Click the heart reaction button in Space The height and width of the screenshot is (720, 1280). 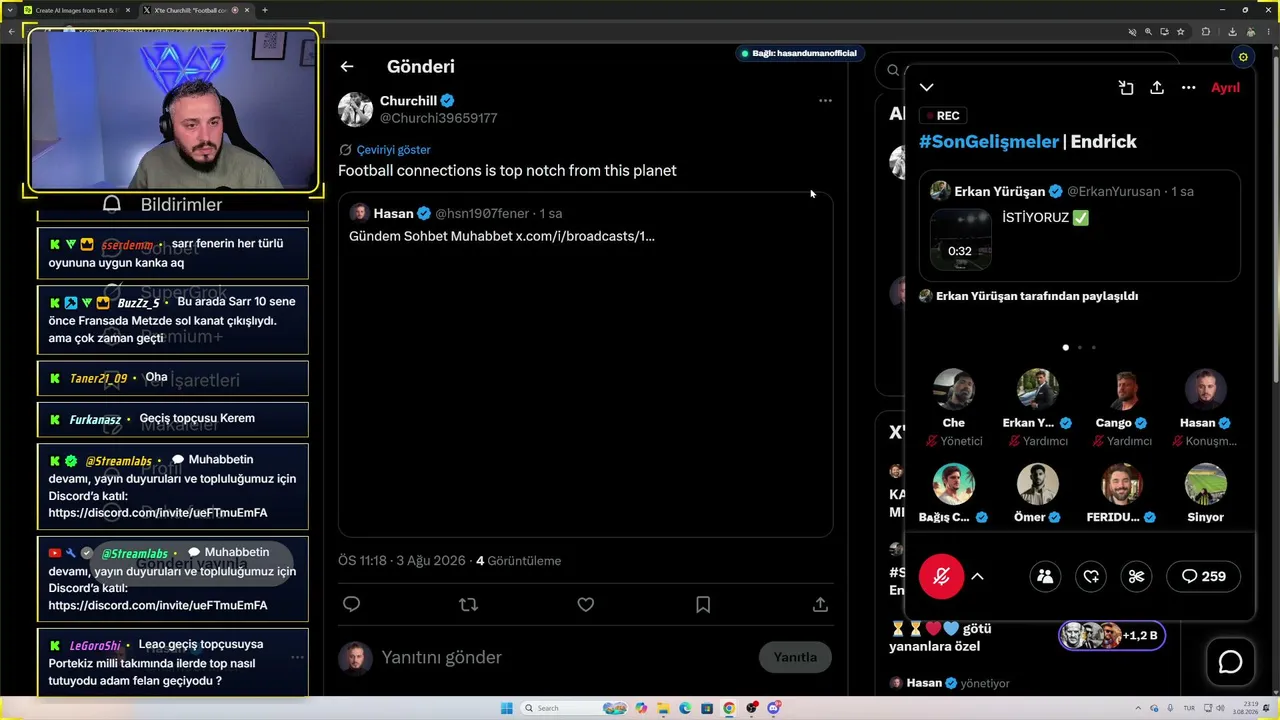coord(1091,576)
